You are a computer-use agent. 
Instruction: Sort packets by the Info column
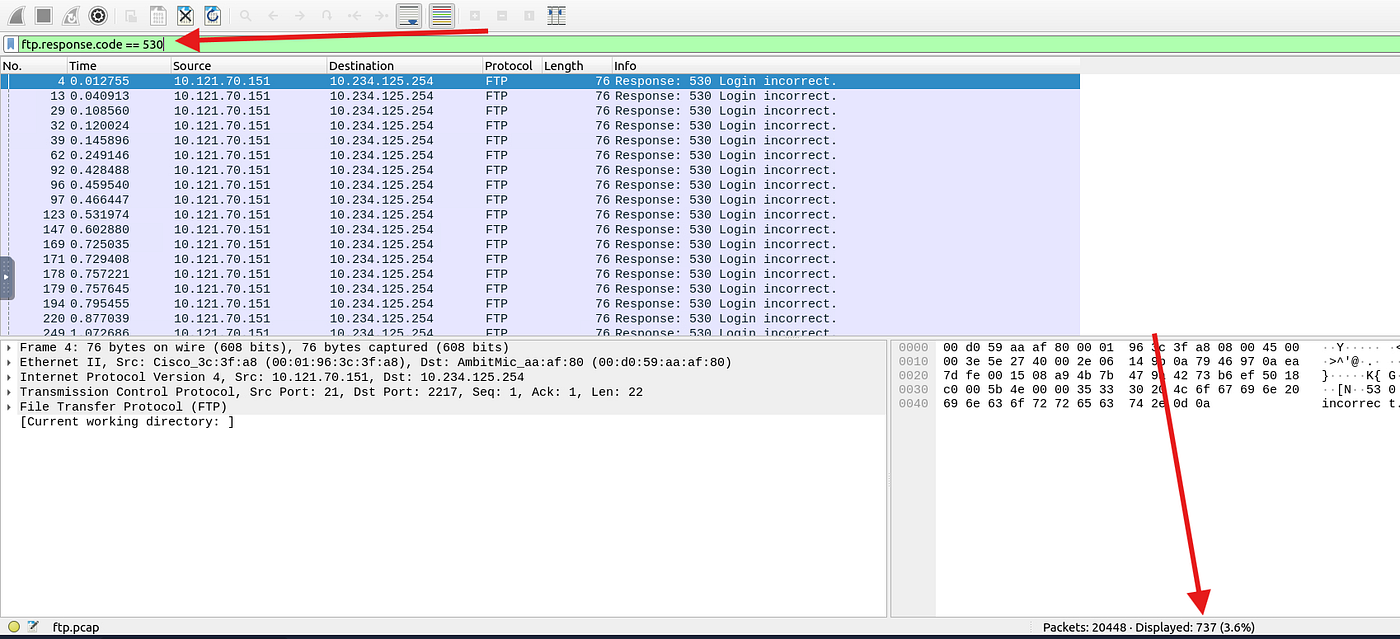(x=845, y=66)
